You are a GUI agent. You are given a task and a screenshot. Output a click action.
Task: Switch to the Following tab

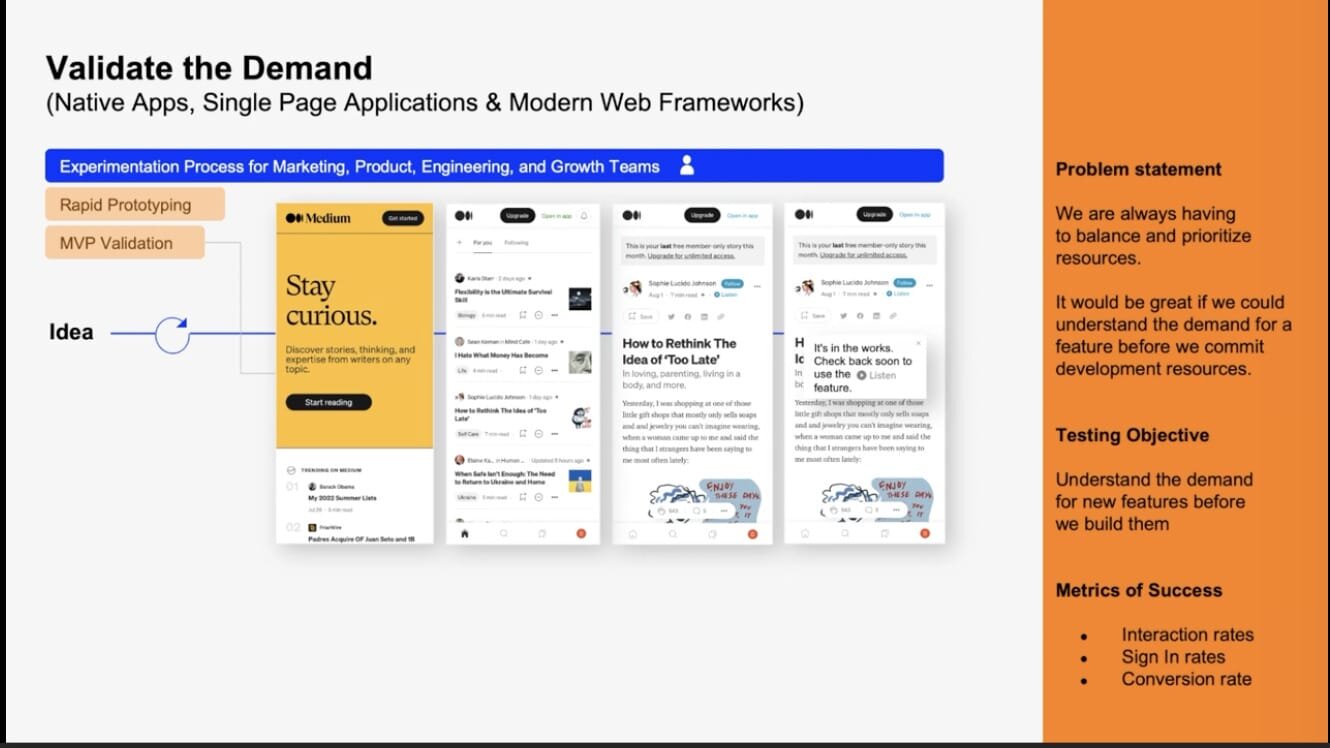click(x=516, y=243)
